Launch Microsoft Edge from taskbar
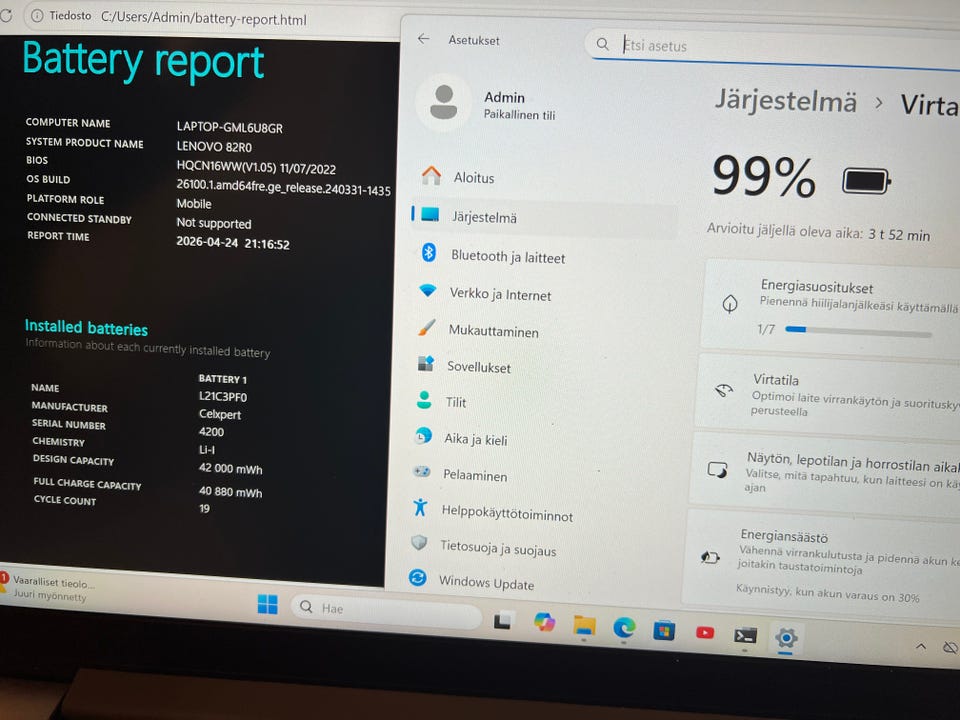 [x=624, y=628]
